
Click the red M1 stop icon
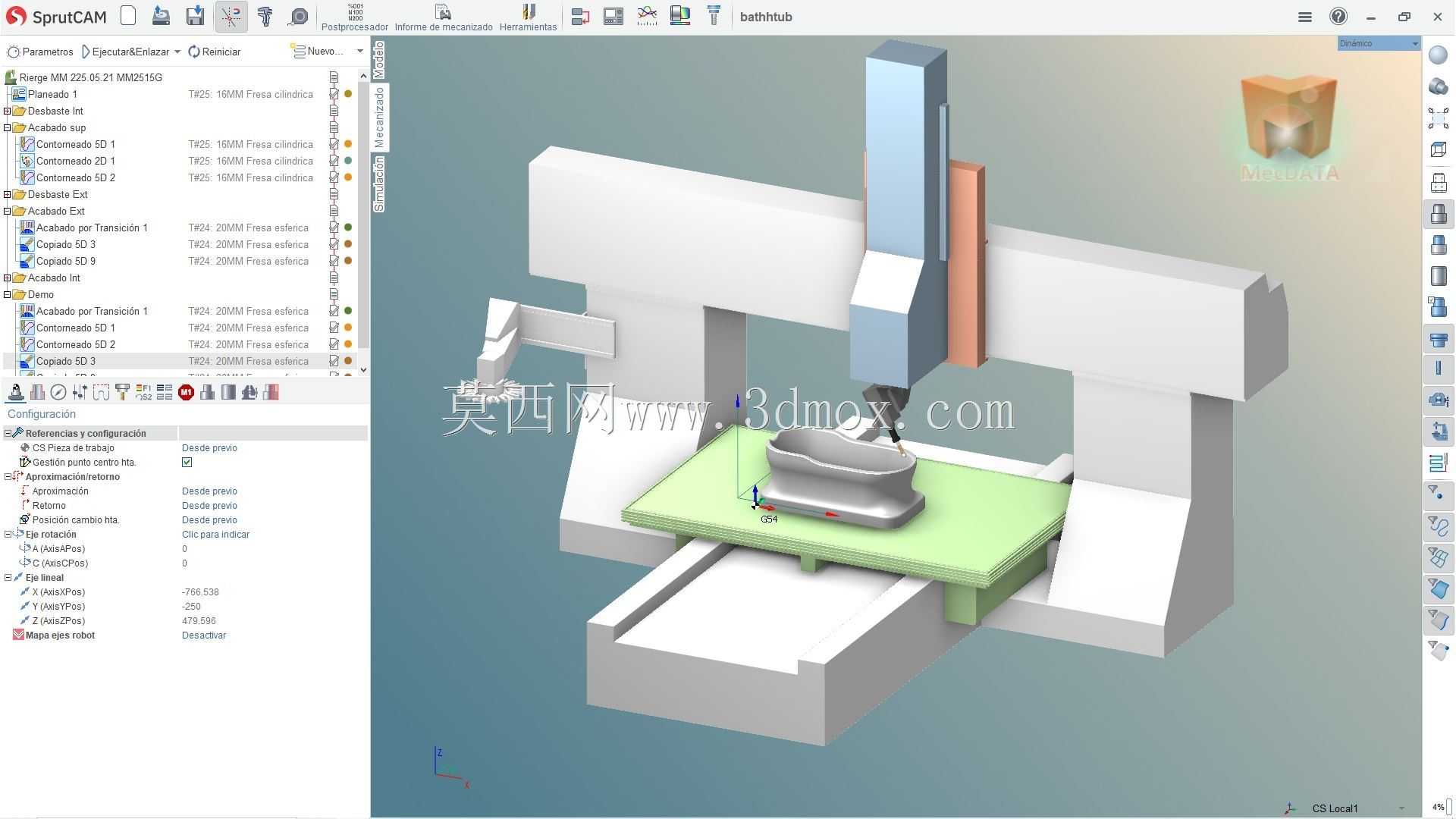(186, 392)
